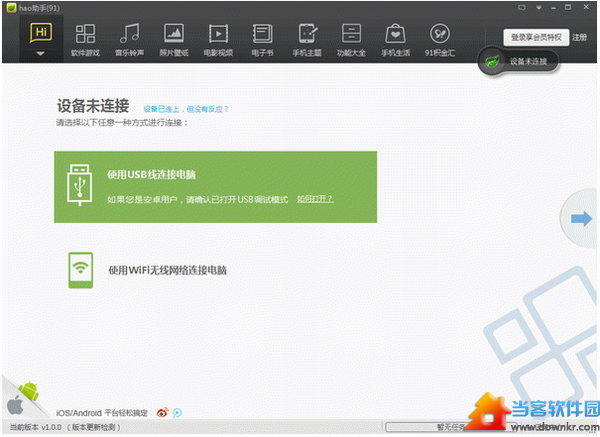Expand the arrow under the Hi icon

pyautogui.click(x=41, y=54)
